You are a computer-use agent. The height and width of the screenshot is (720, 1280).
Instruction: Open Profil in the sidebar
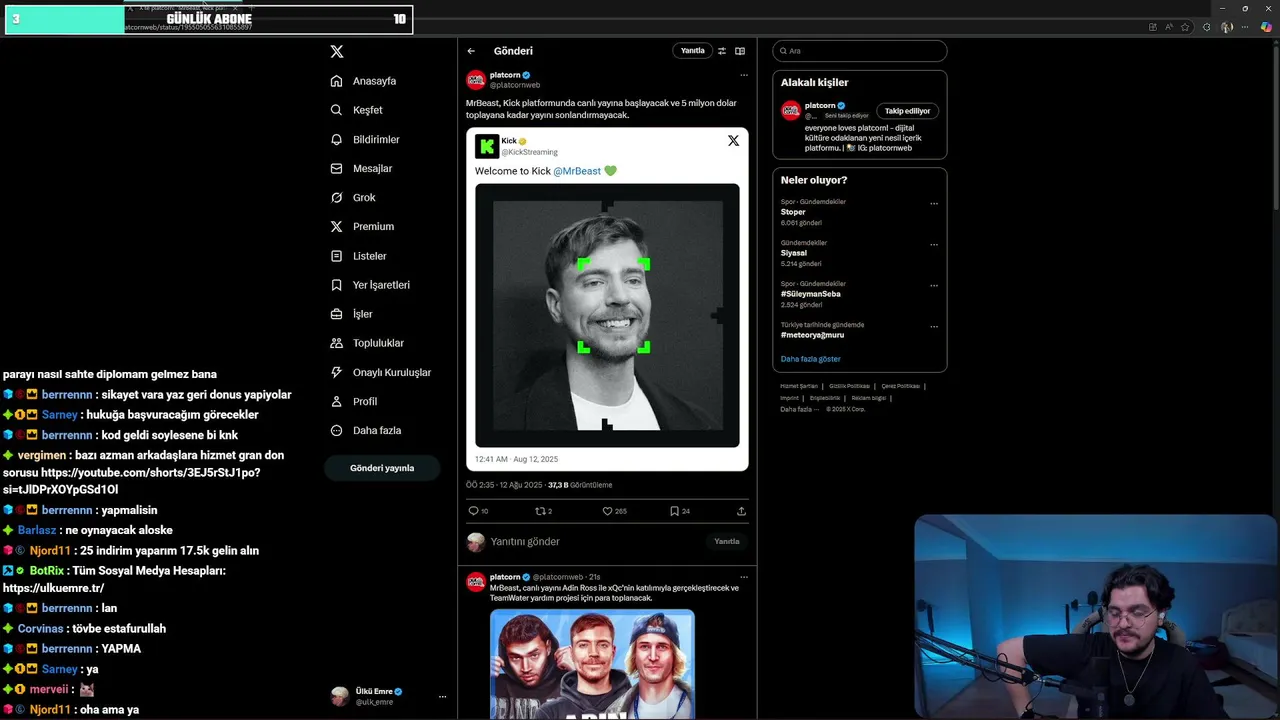(x=354, y=401)
